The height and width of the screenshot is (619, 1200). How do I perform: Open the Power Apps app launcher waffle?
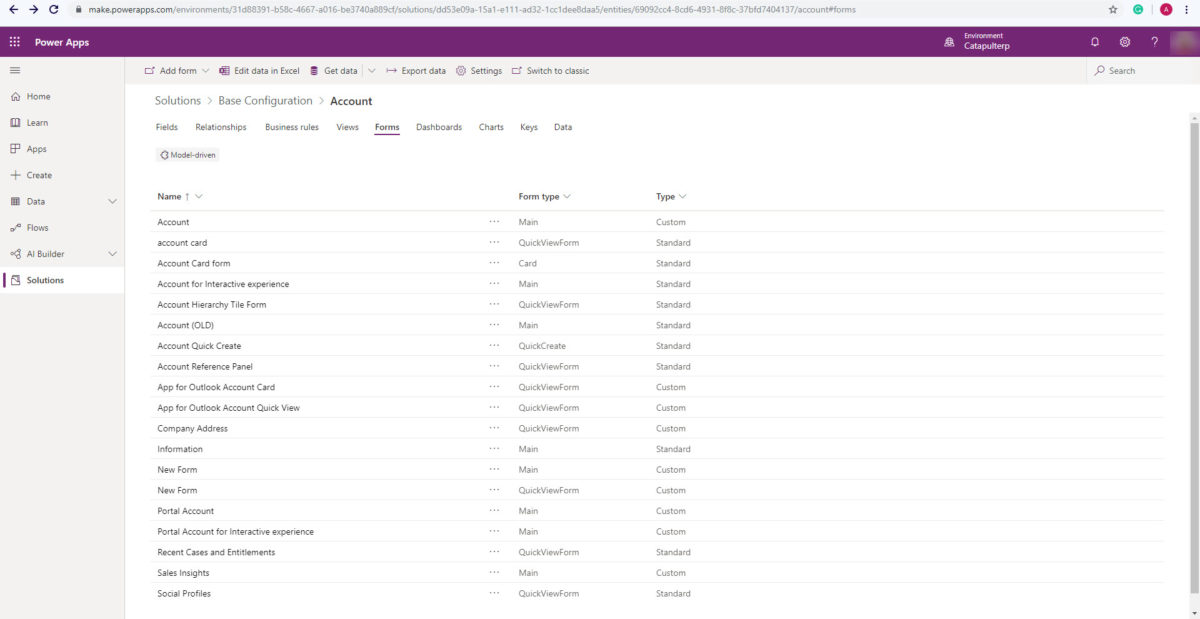[14, 42]
